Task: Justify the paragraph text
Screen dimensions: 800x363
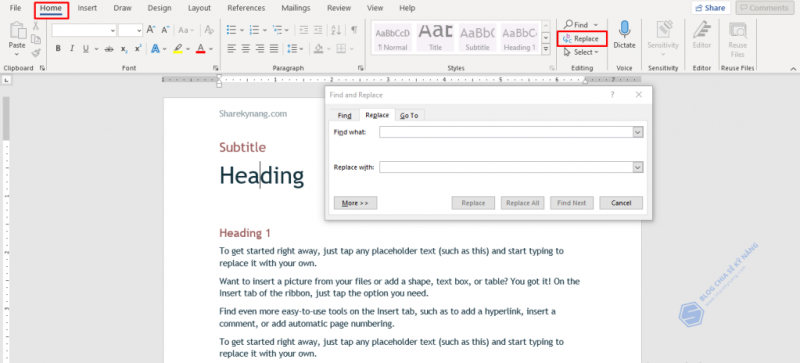Action: tap(274, 49)
